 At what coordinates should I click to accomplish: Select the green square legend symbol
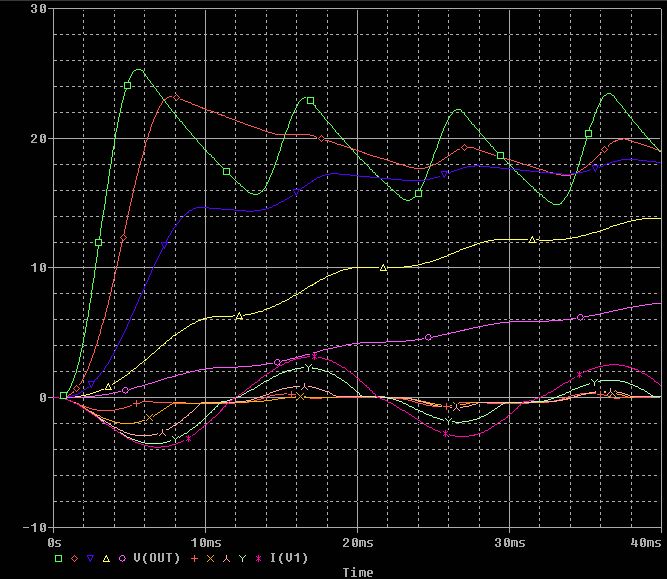59,559
